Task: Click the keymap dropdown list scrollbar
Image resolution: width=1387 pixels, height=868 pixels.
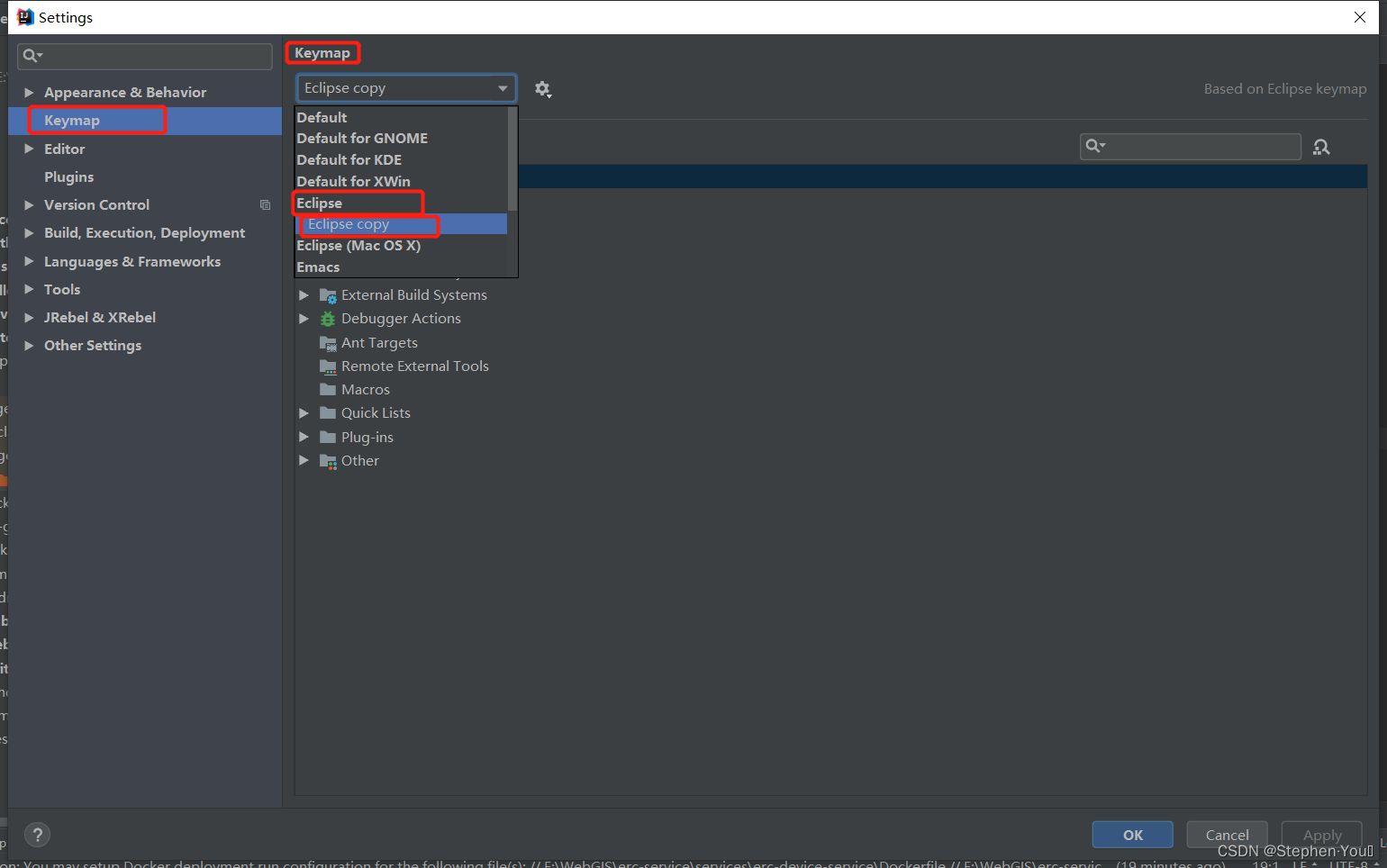Action: [512, 158]
